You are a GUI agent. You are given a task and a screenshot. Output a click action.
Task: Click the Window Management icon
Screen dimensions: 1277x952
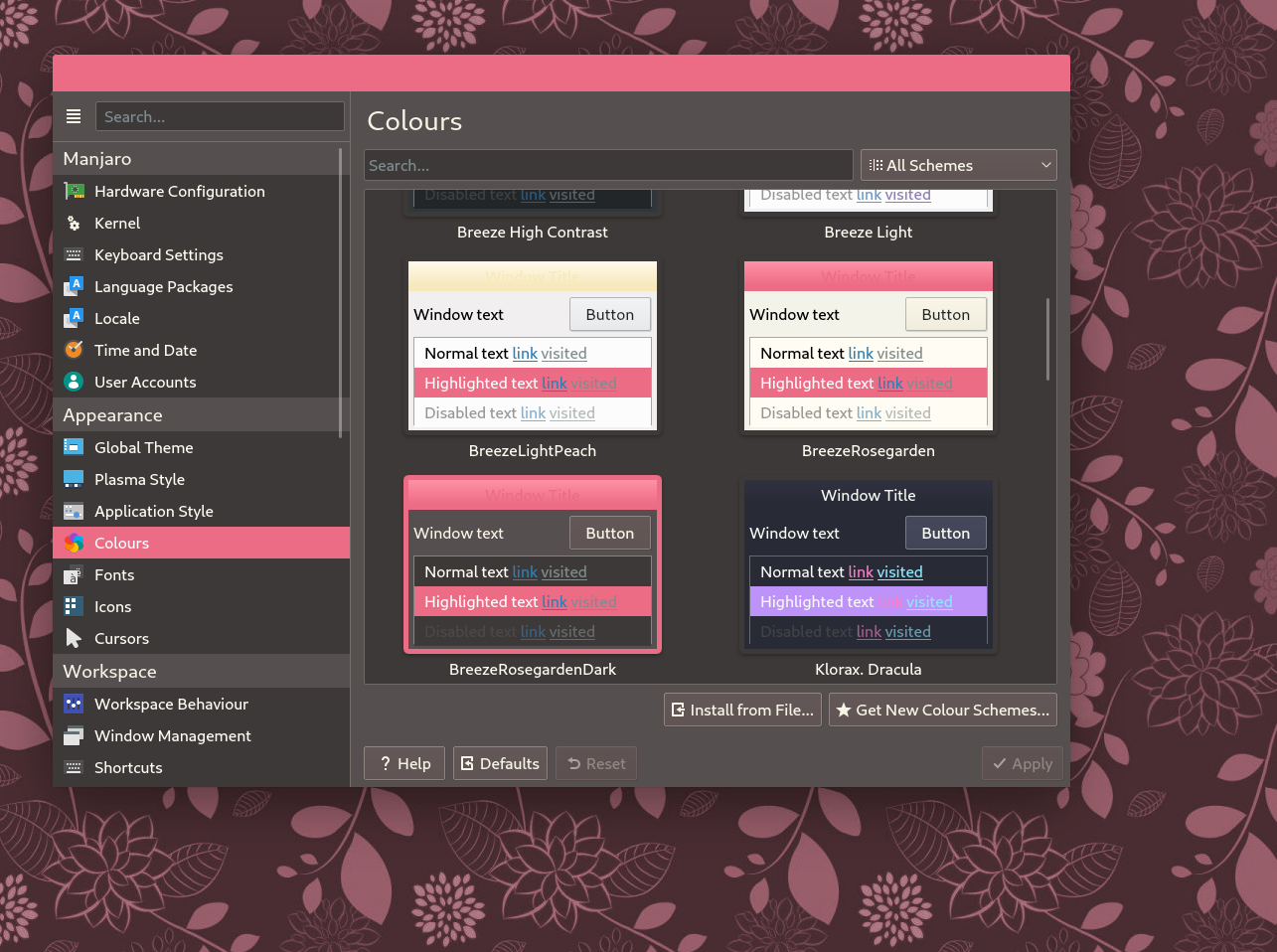74,735
